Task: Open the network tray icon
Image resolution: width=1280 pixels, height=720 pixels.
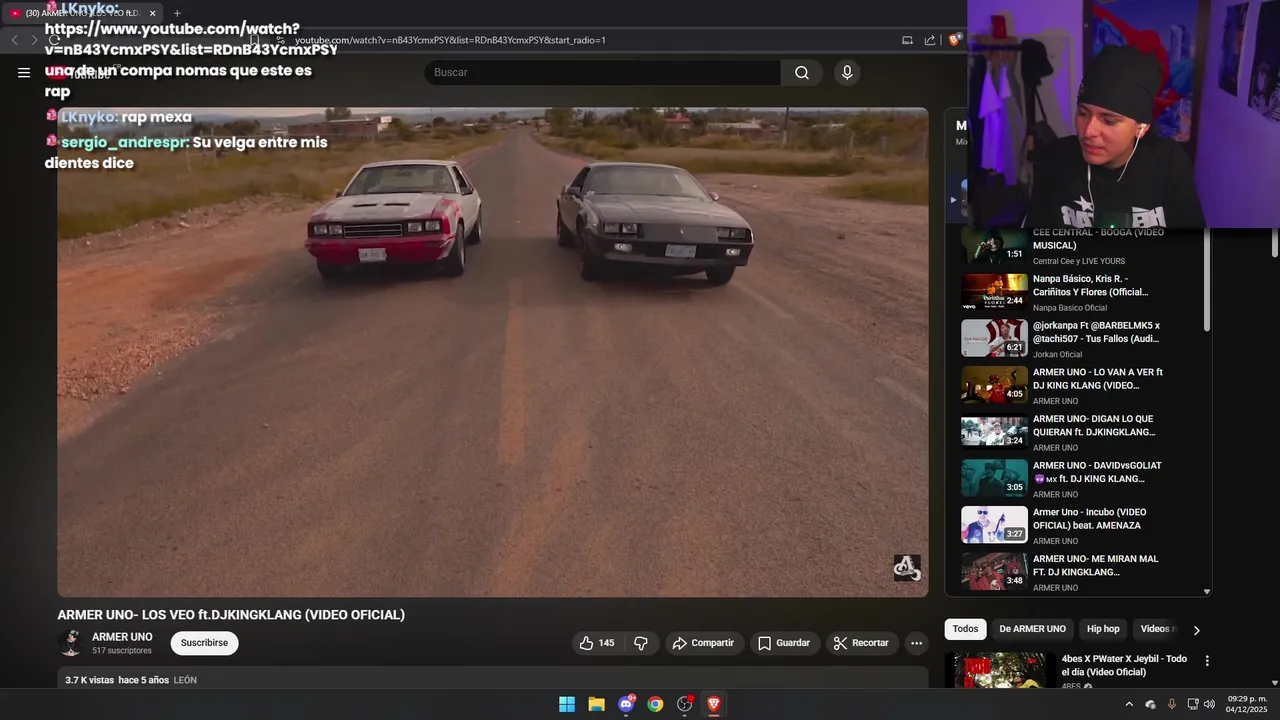Action: pyautogui.click(x=1193, y=704)
